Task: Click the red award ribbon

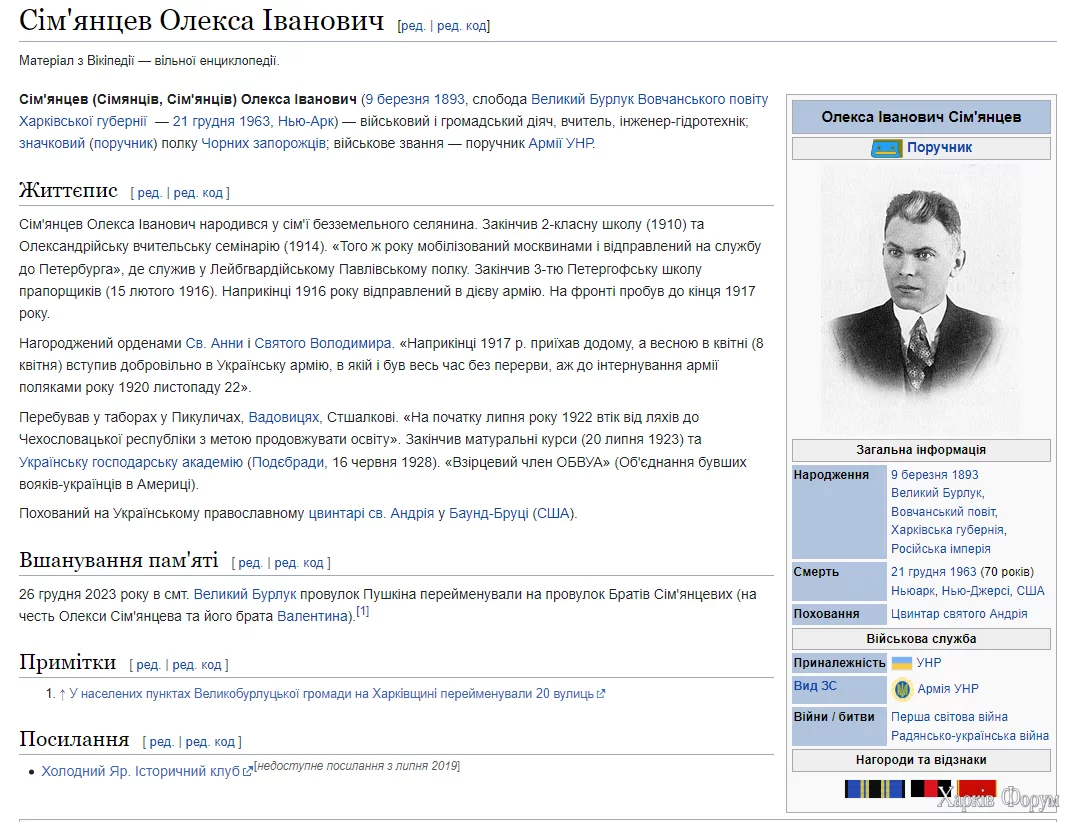Action: point(976,789)
